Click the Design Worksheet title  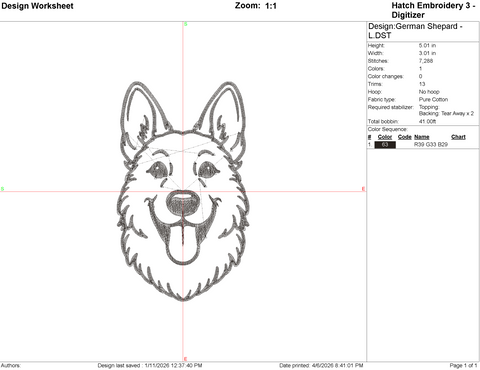pyautogui.click(x=37, y=6)
